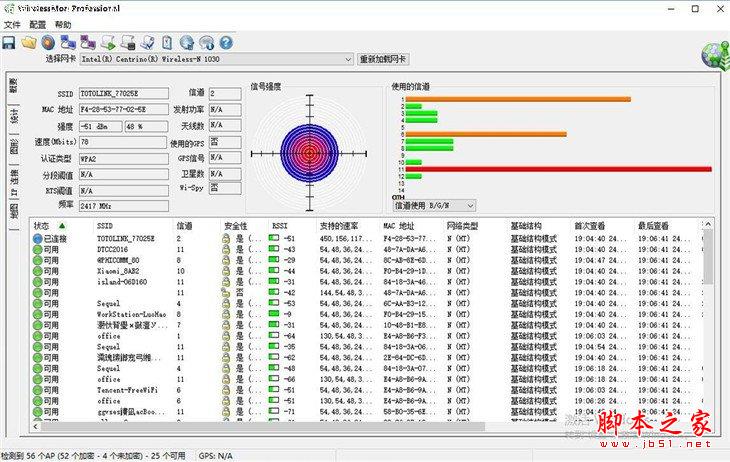Switch to the 概要 side tab
The width and height of the screenshot is (730, 462).
coord(14,85)
